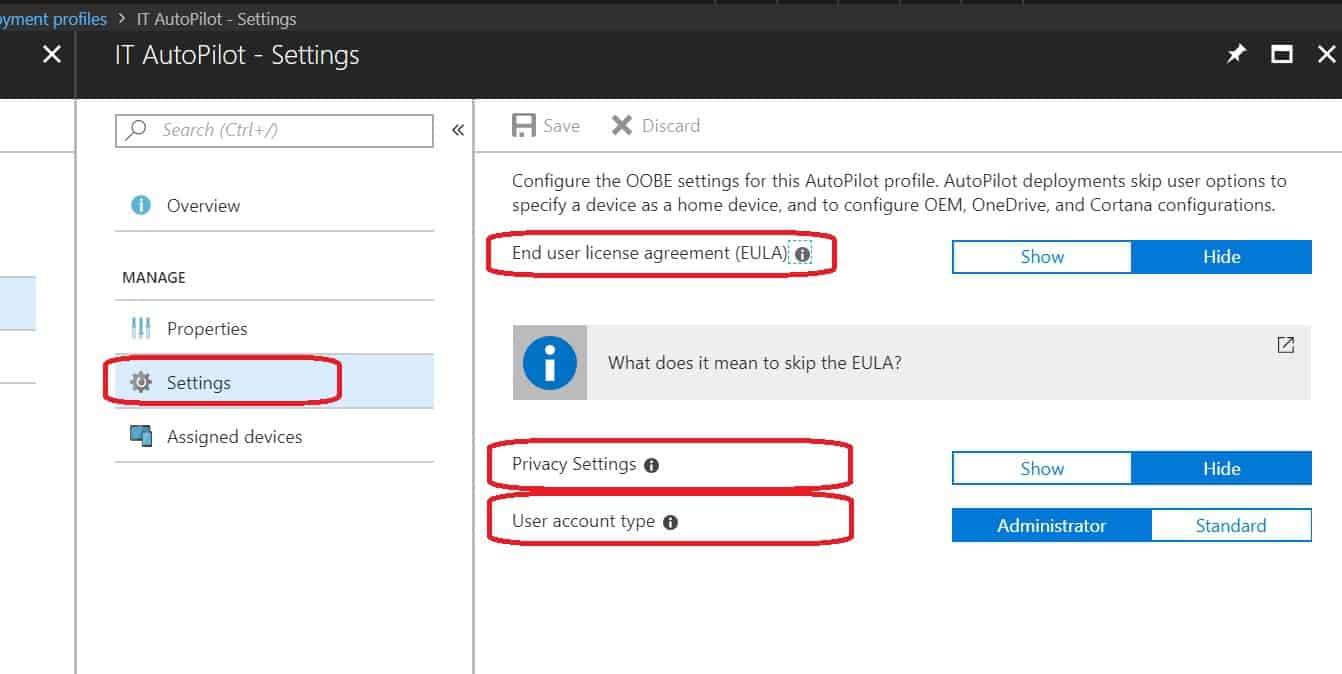This screenshot has height=674, width=1342.
Task: Click the "Privacy Settings" label
Action: click(574, 465)
